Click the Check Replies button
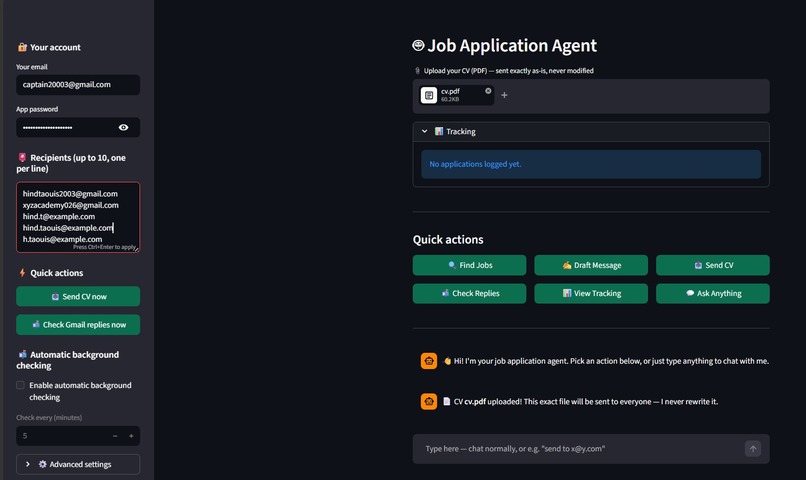806x480 pixels. pyautogui.click(x=469, y=293)
